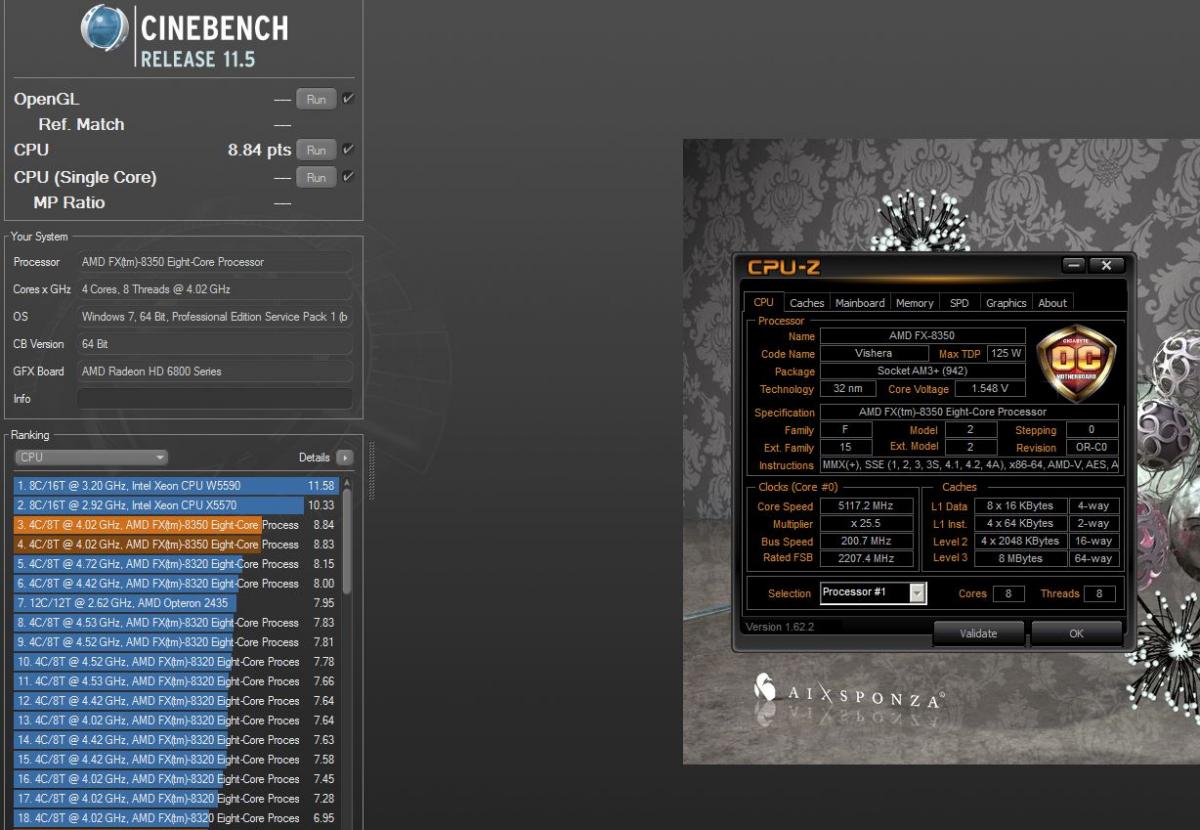The height and width of the screenshot is (830, 1200).
Task: Click the CPU score 8.84 pts
Action: (x=259, y=150)
